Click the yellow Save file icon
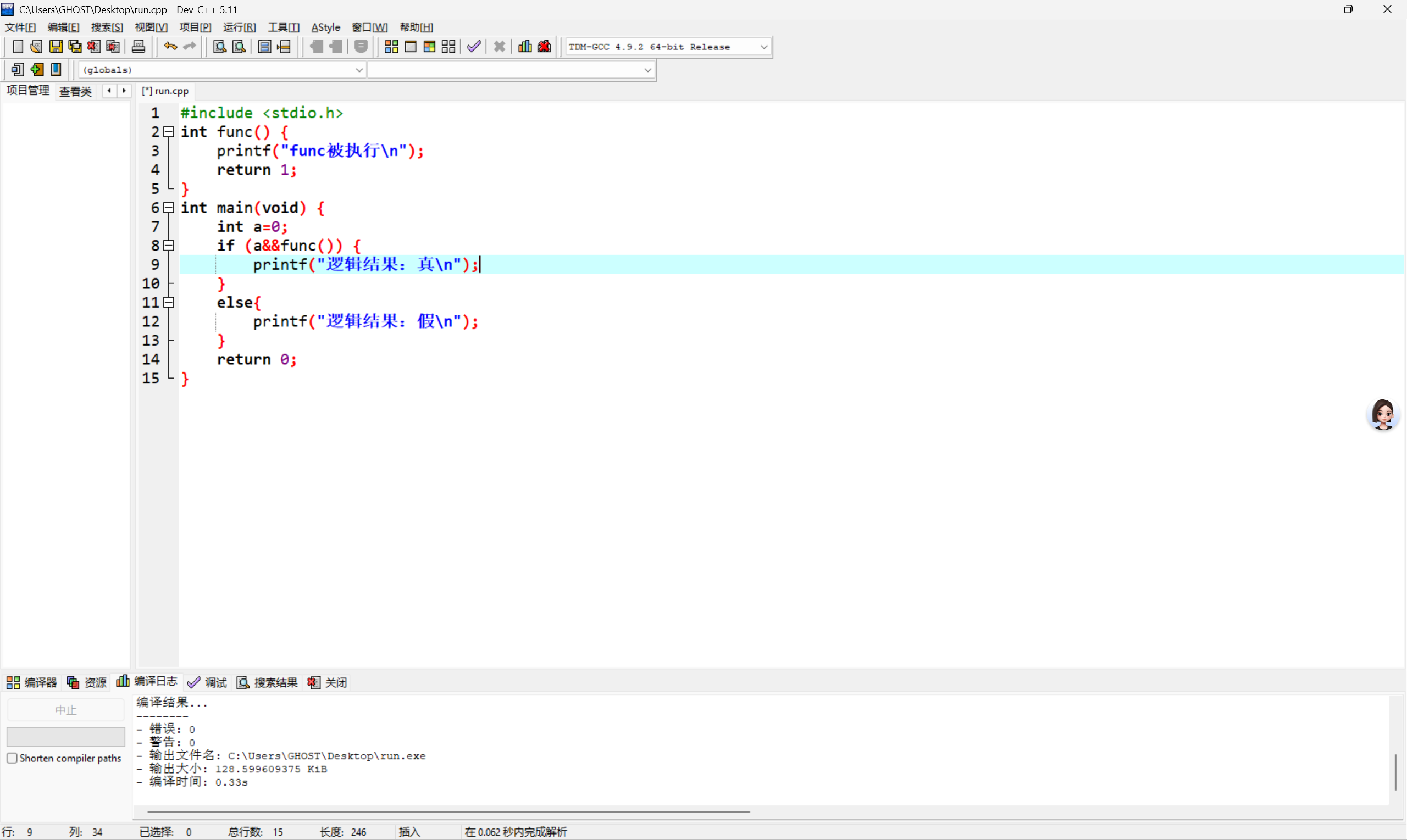Viewport: 1407px width, 840px height. click(56, 46)
